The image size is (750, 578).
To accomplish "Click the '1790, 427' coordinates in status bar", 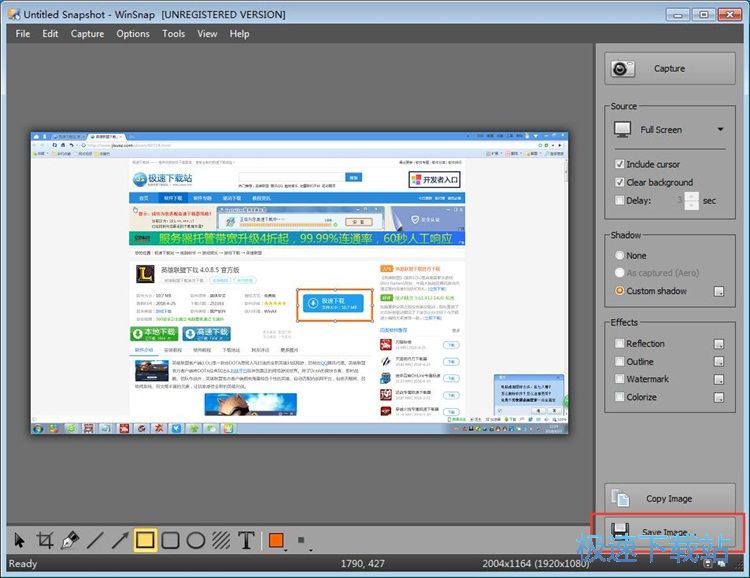I will [363, 564].
